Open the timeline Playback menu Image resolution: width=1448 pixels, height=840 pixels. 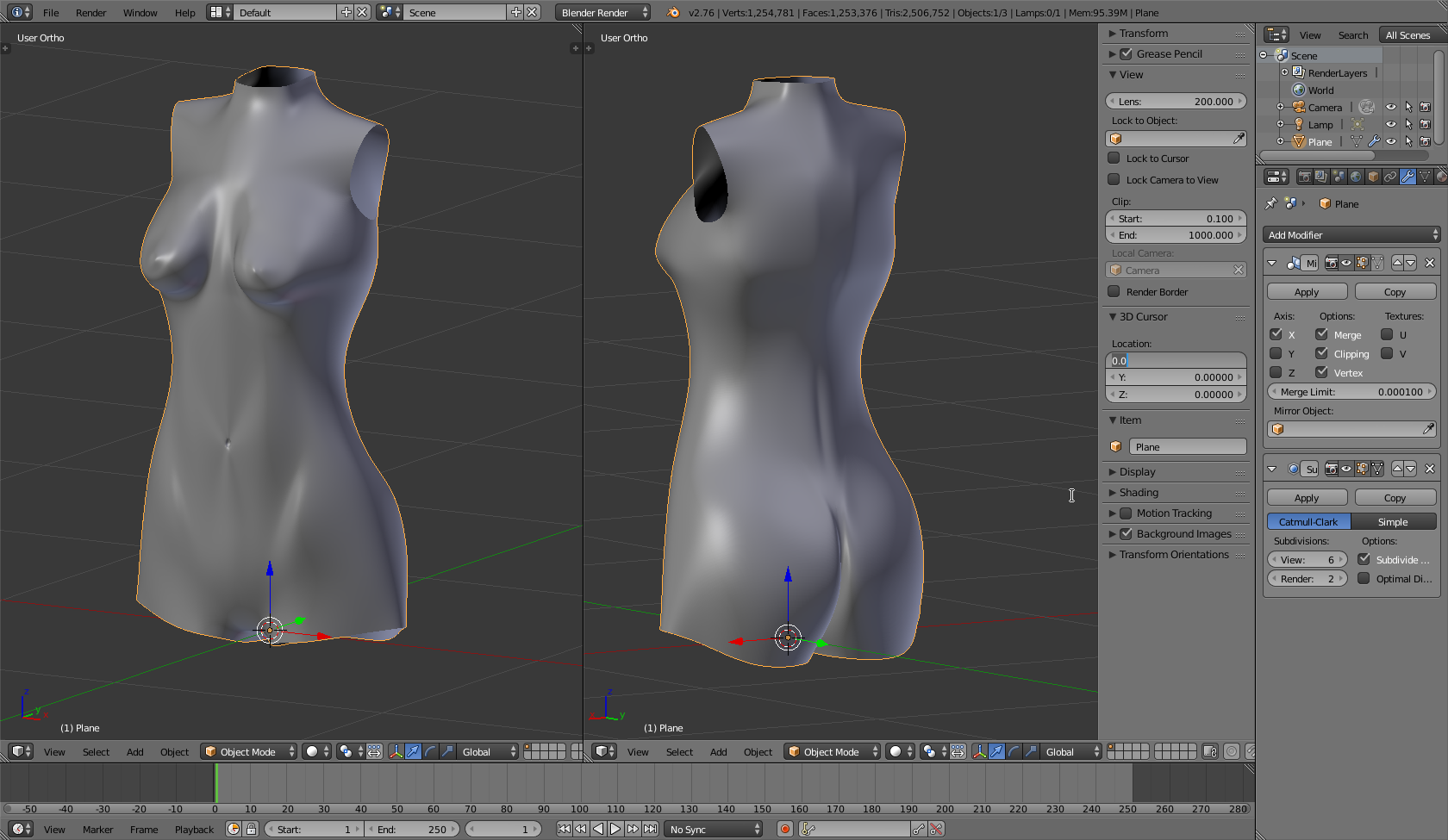pyautogui.click(x=194, y=830)
